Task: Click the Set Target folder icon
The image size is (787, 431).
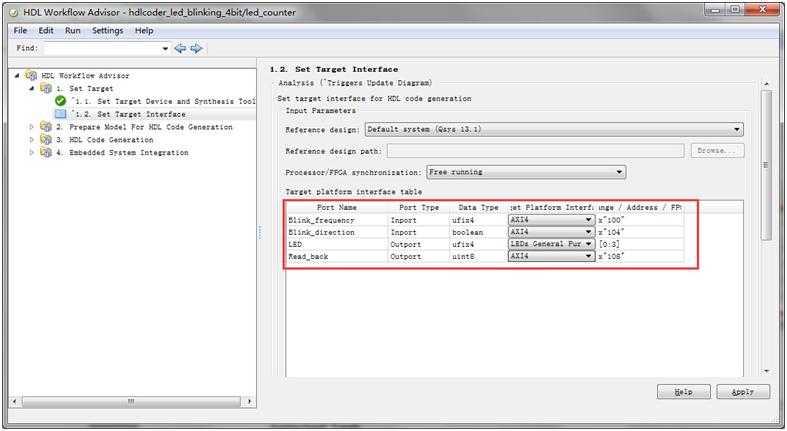Action: (46, 88)
